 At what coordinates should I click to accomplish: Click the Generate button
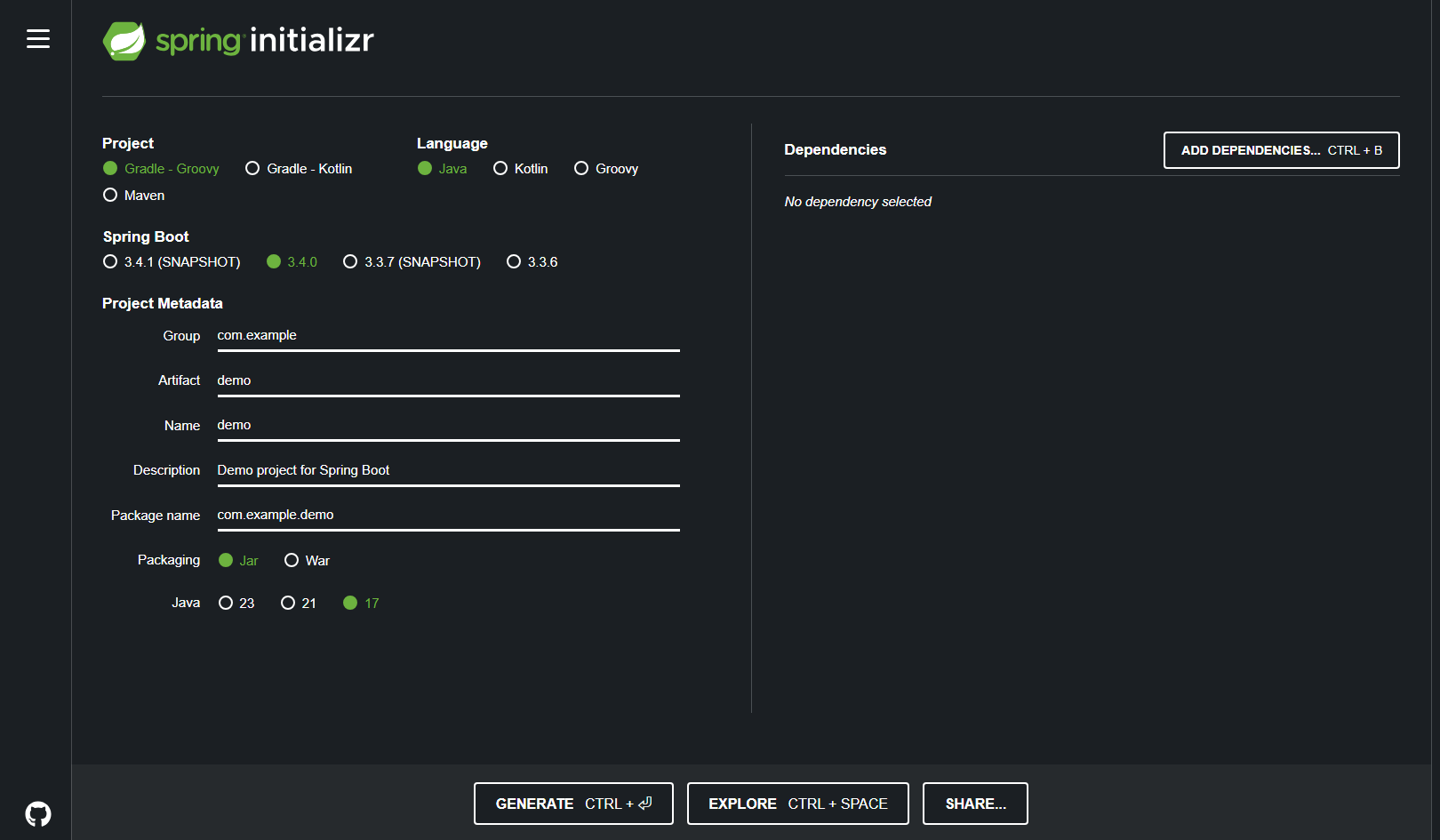(573, 804)
